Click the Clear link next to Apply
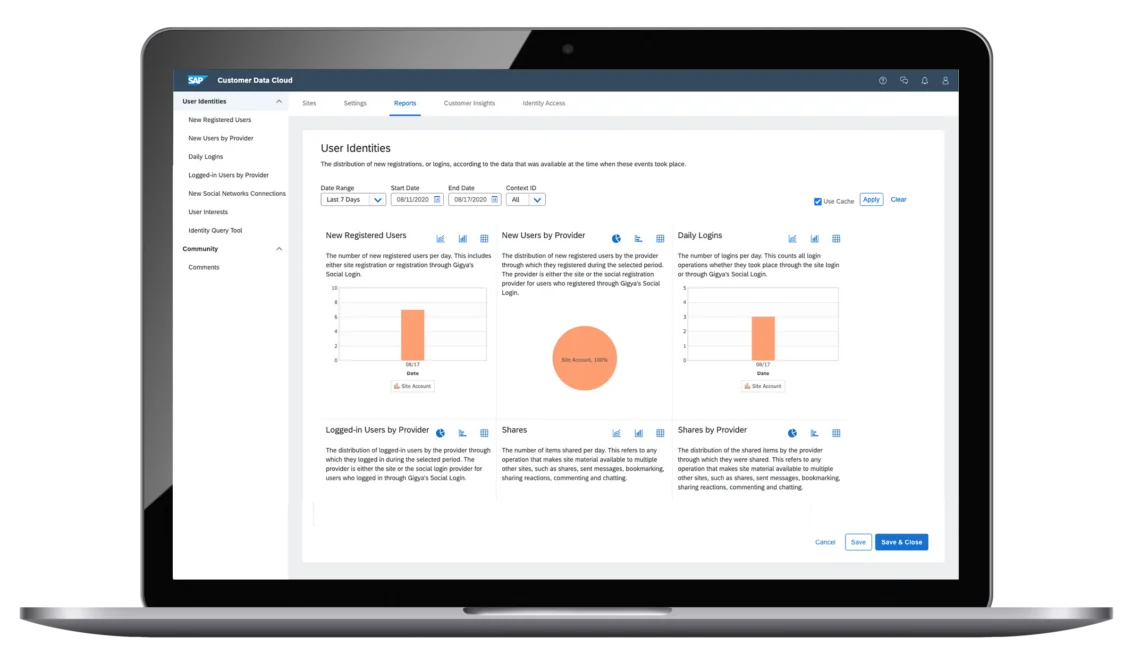Screen dimensions: 1148x662 897,200
